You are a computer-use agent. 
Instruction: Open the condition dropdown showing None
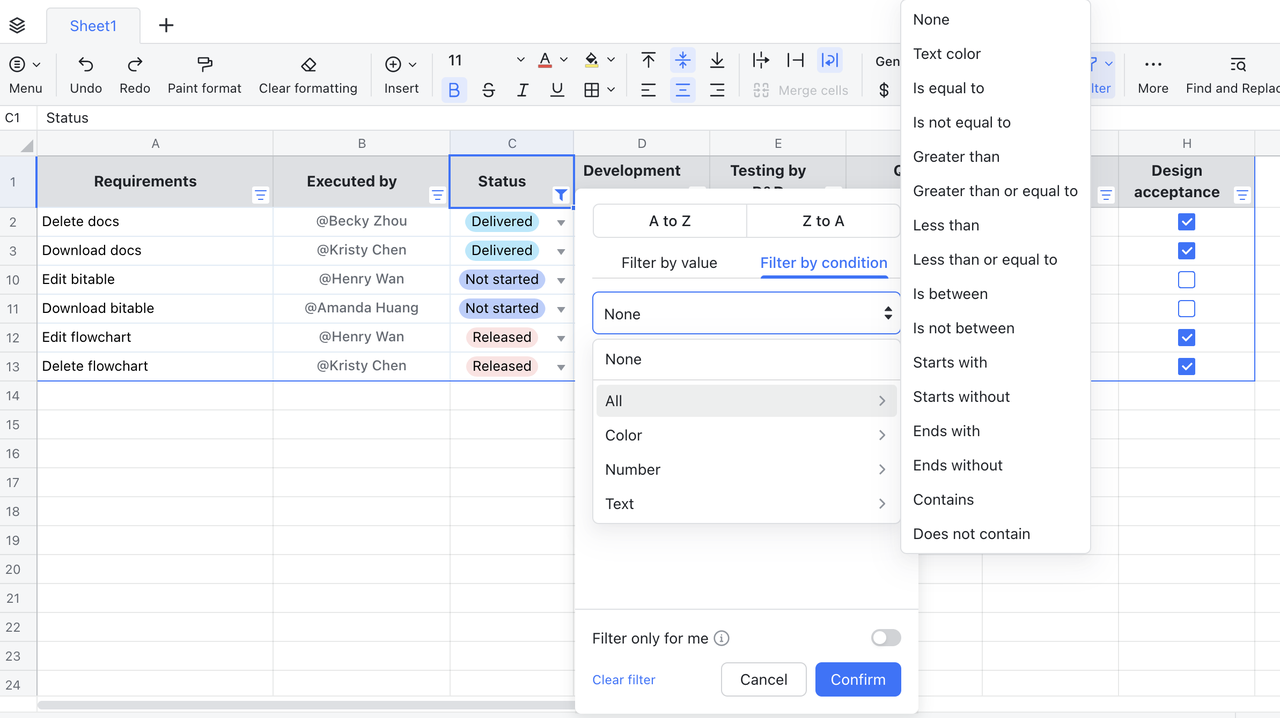746,314
